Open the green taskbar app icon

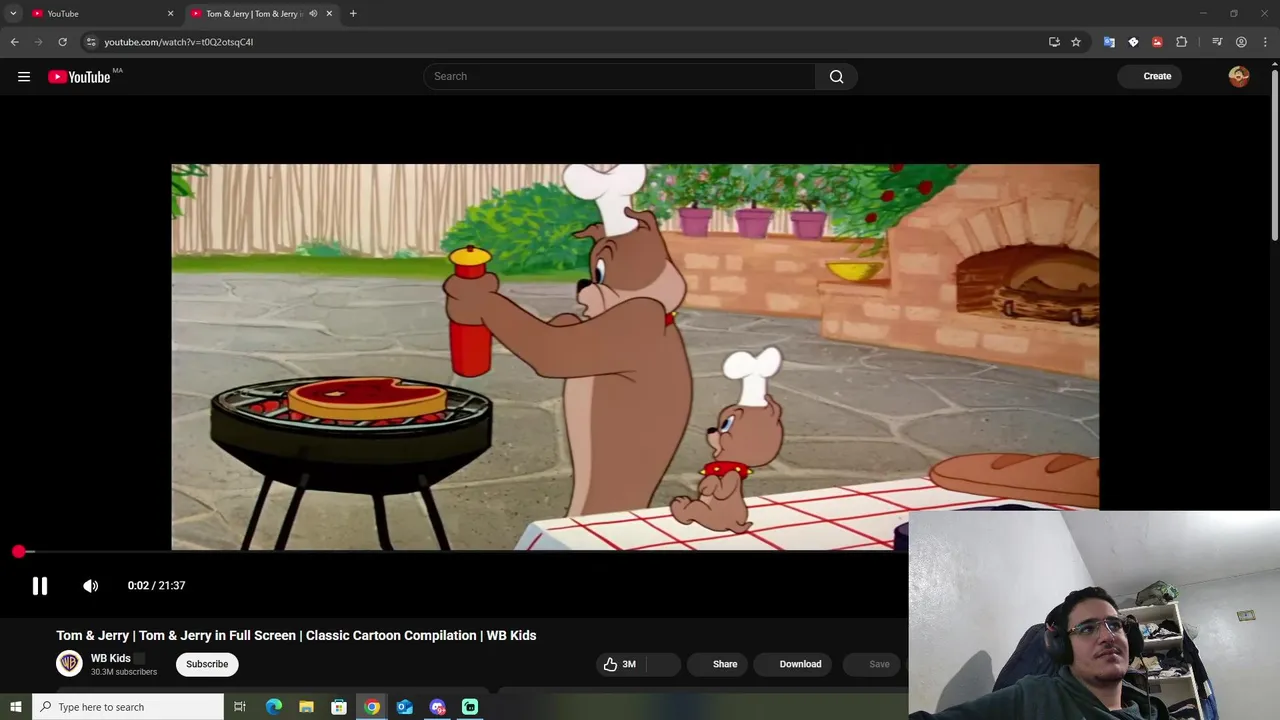pyautogui.click(x=470, y=707)
